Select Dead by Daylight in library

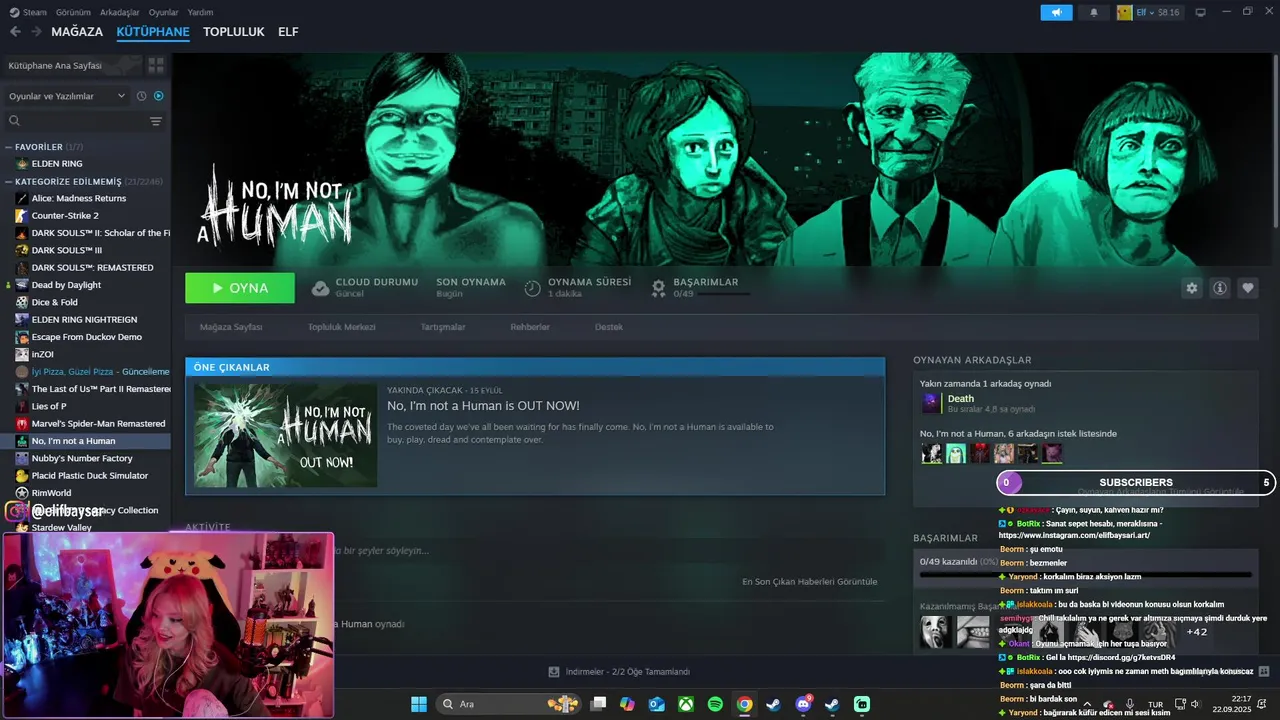[x=65, y=285]
